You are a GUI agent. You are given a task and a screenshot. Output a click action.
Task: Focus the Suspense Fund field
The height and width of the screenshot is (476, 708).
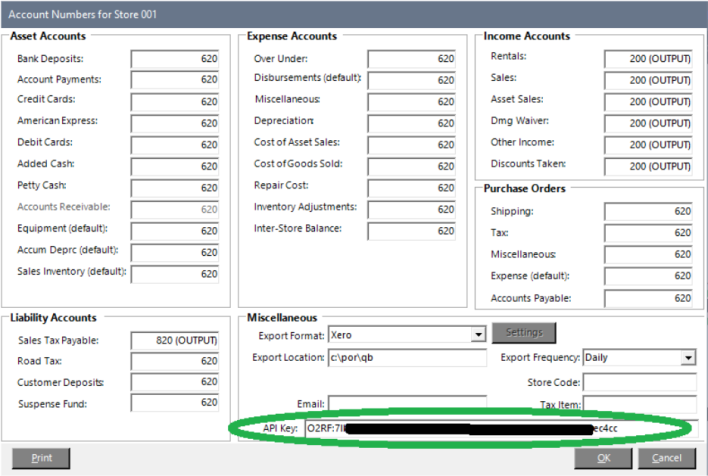tap(175, 402)
